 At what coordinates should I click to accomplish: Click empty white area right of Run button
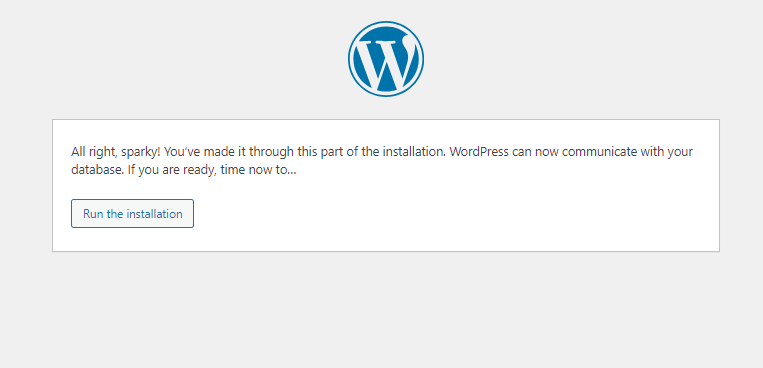pyautogui.click(x=438, y=213)
